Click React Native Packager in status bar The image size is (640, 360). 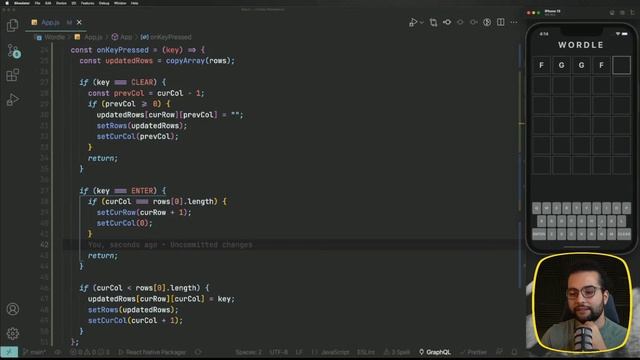pos(152,352)
